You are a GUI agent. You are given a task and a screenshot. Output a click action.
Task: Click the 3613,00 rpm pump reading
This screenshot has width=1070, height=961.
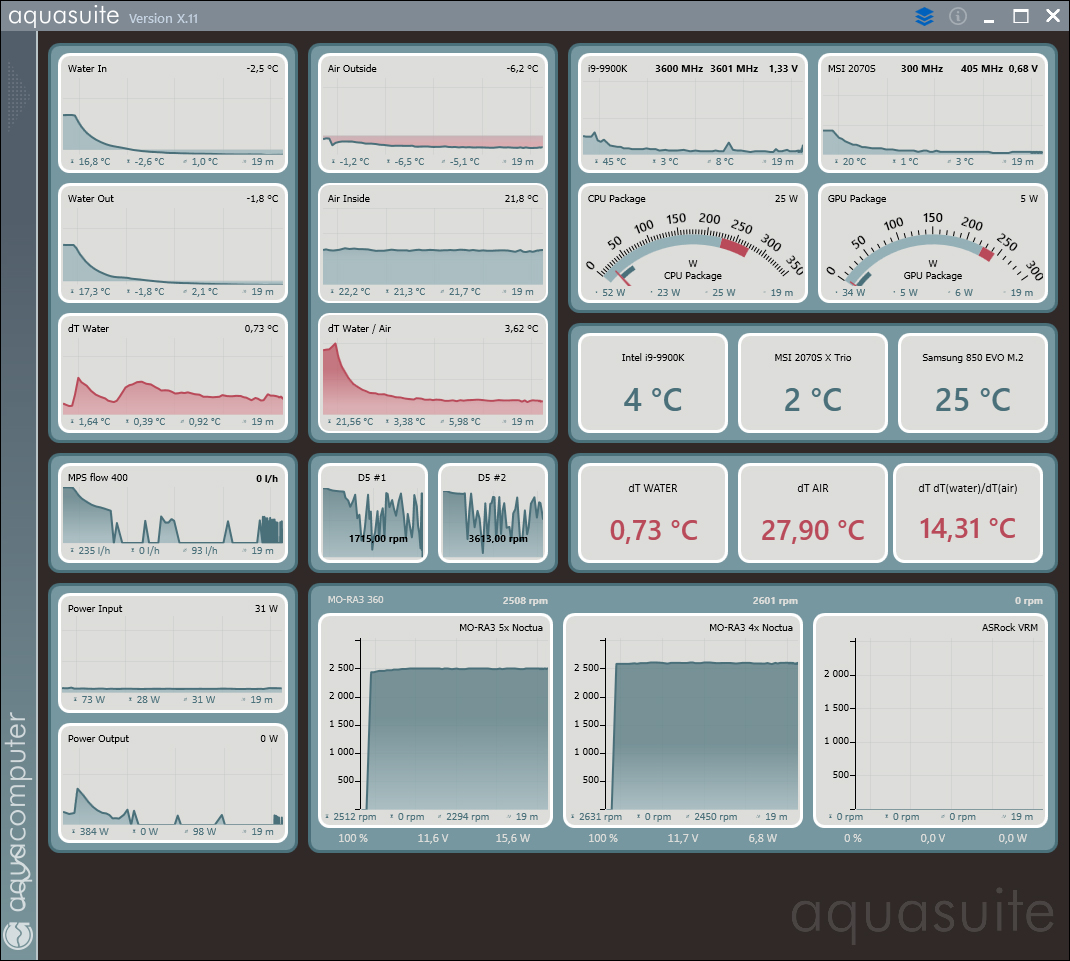[x=497, y=539]
